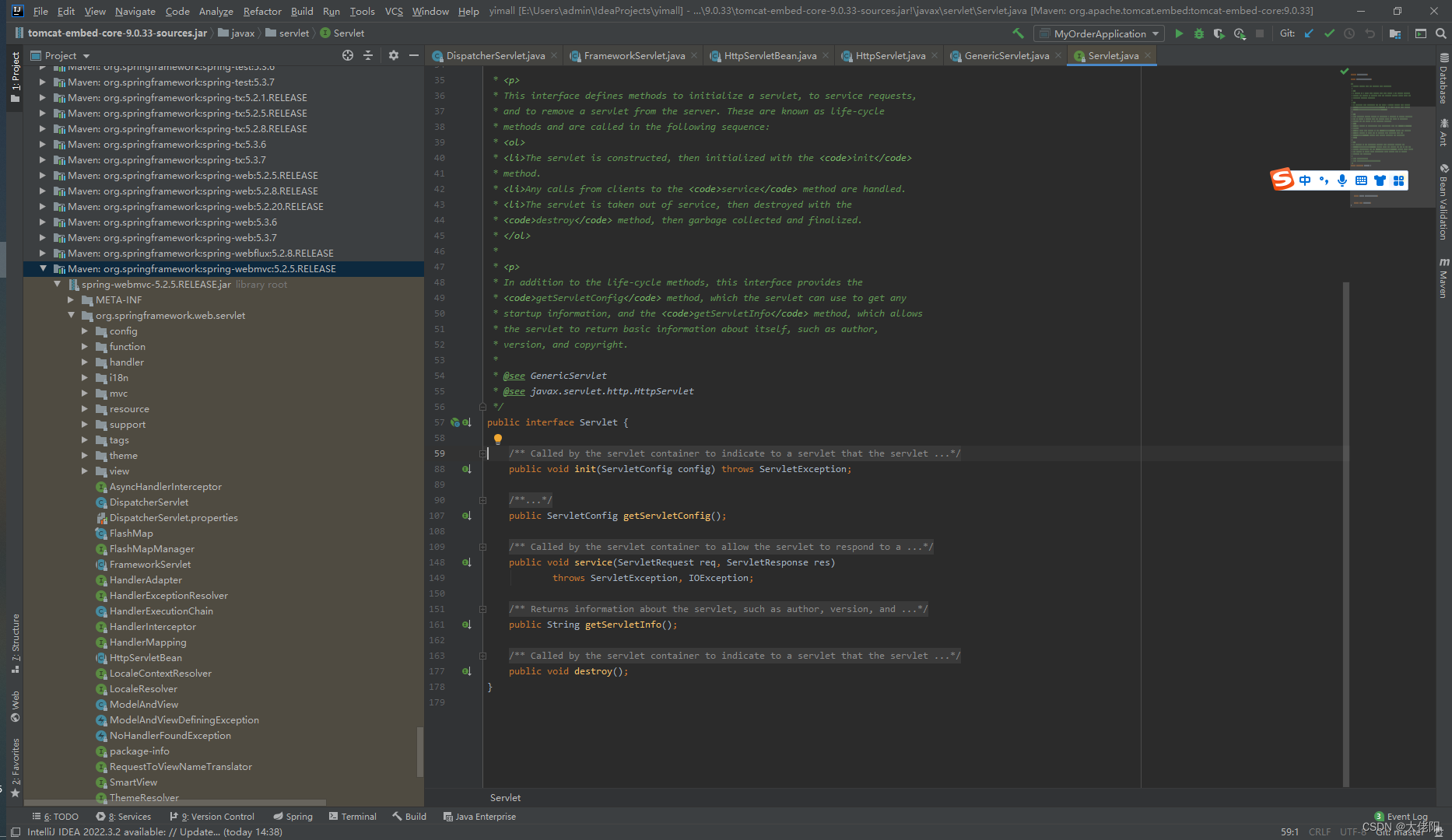1452x840 pixels.
Task: Expand the handler package
Action: pos(86,362)
